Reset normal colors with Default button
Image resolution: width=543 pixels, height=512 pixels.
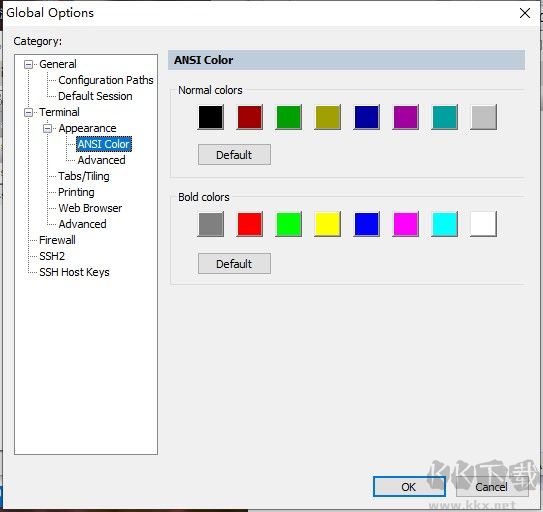(234, 155)
